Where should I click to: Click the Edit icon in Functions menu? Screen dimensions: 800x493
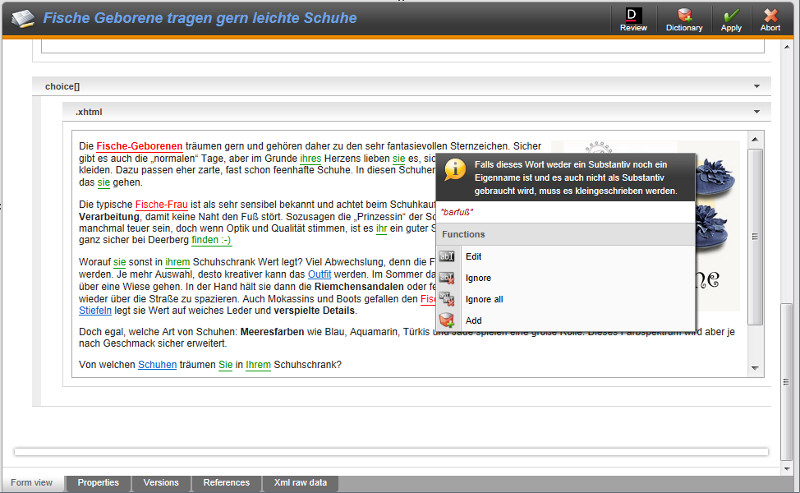click(447, 256)
